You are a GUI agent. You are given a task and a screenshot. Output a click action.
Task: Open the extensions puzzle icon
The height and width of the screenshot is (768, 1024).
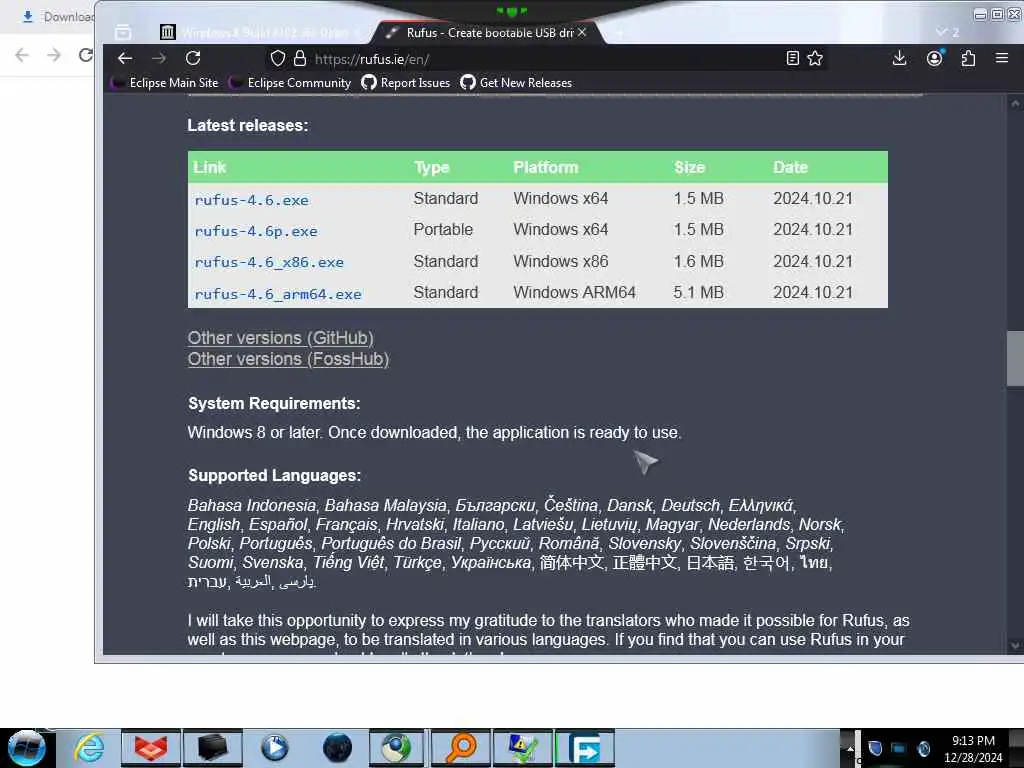point(968,59)
